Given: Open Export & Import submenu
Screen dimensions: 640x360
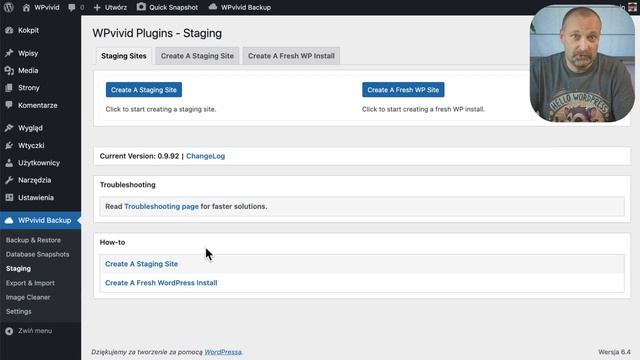Looking at the screenshot, I should (30, 283).
